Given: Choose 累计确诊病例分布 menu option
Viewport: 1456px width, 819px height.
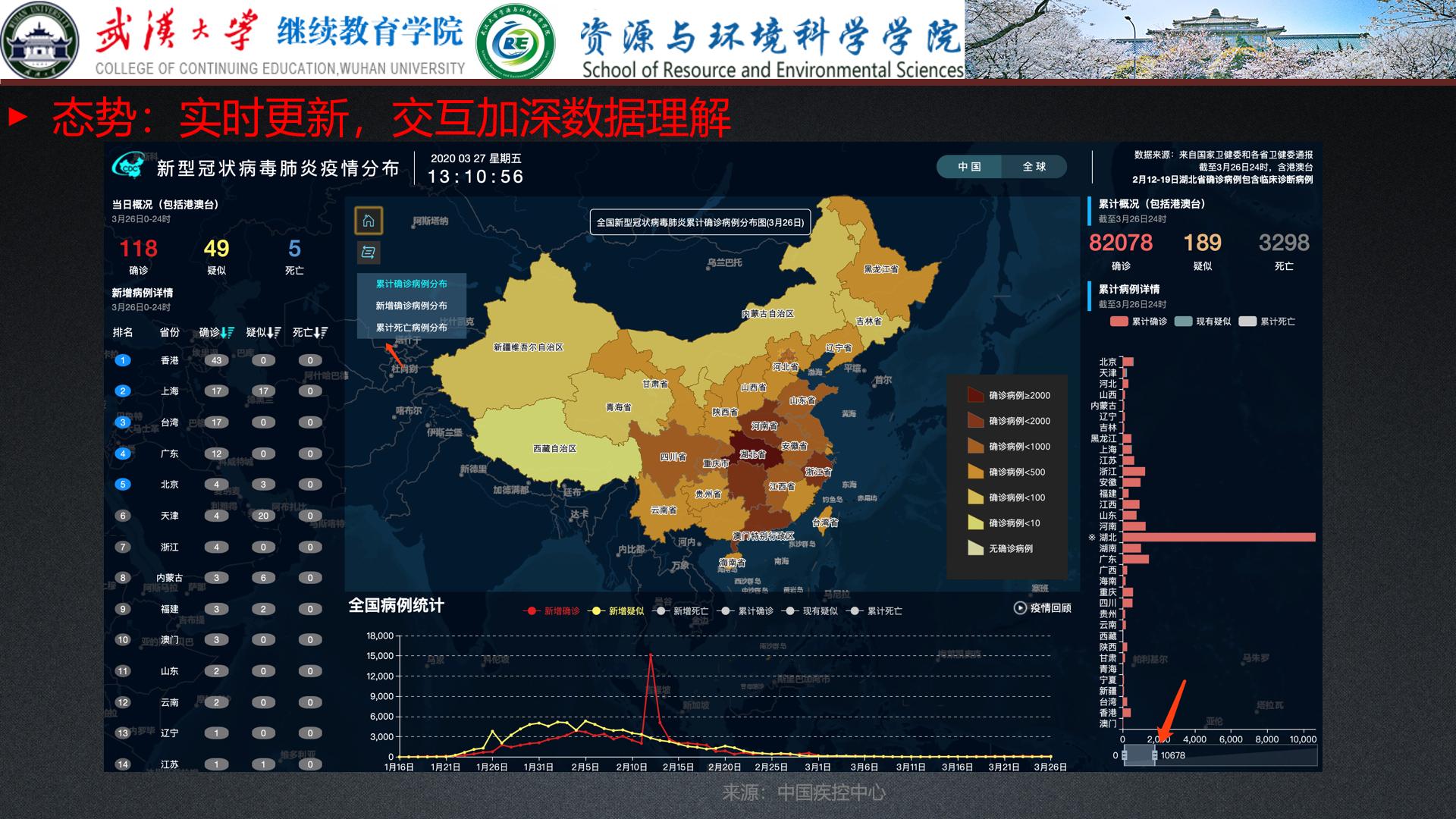Looking at the screenshot, I should click(411, 284).
